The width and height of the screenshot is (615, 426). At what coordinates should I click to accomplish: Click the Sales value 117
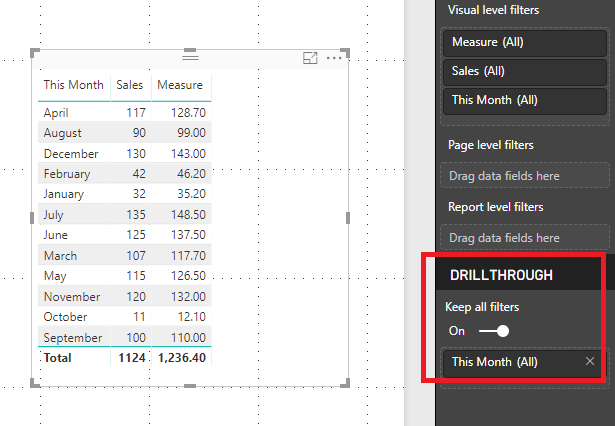136,113
